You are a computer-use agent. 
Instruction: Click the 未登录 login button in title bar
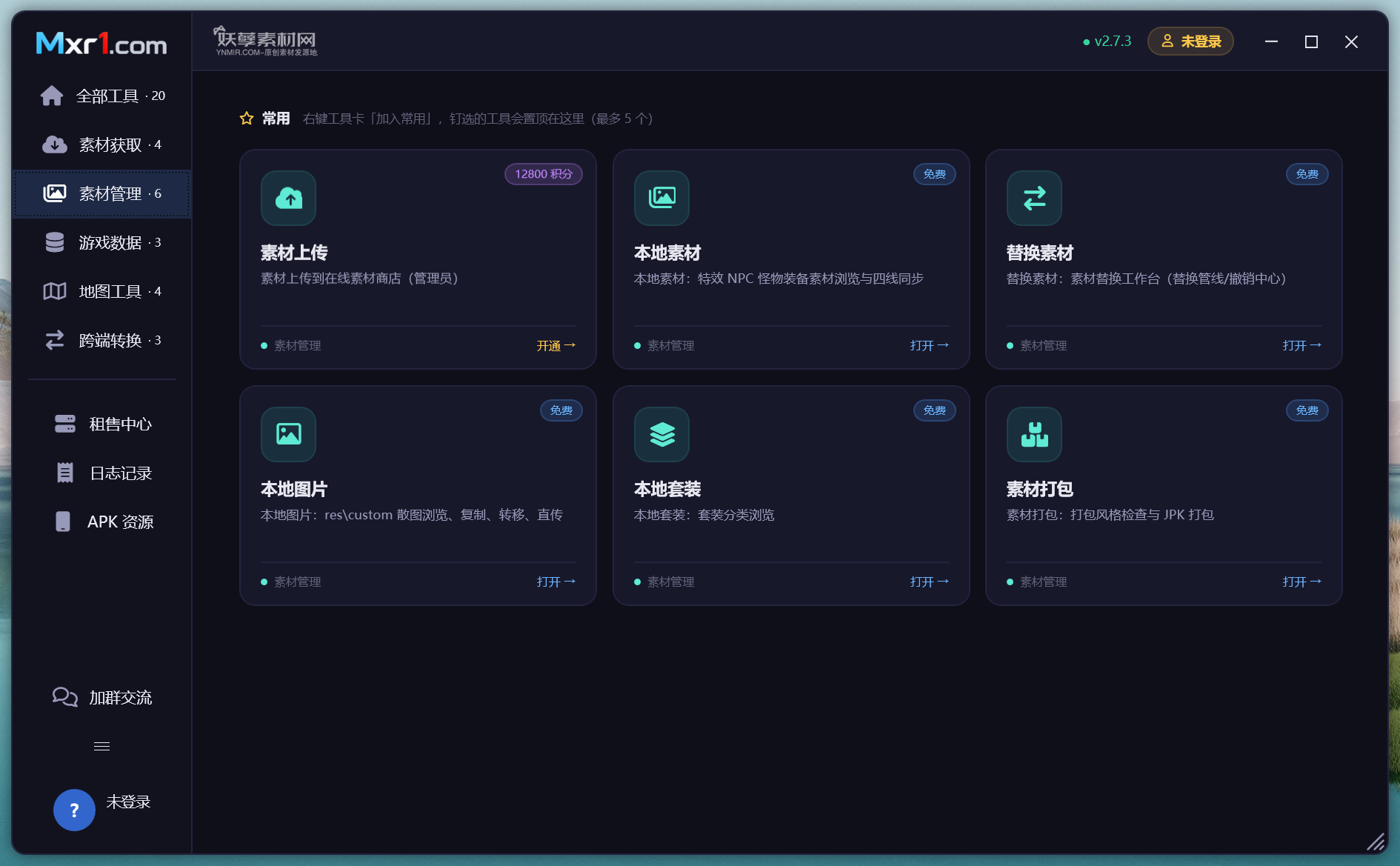pos(1190,41)
